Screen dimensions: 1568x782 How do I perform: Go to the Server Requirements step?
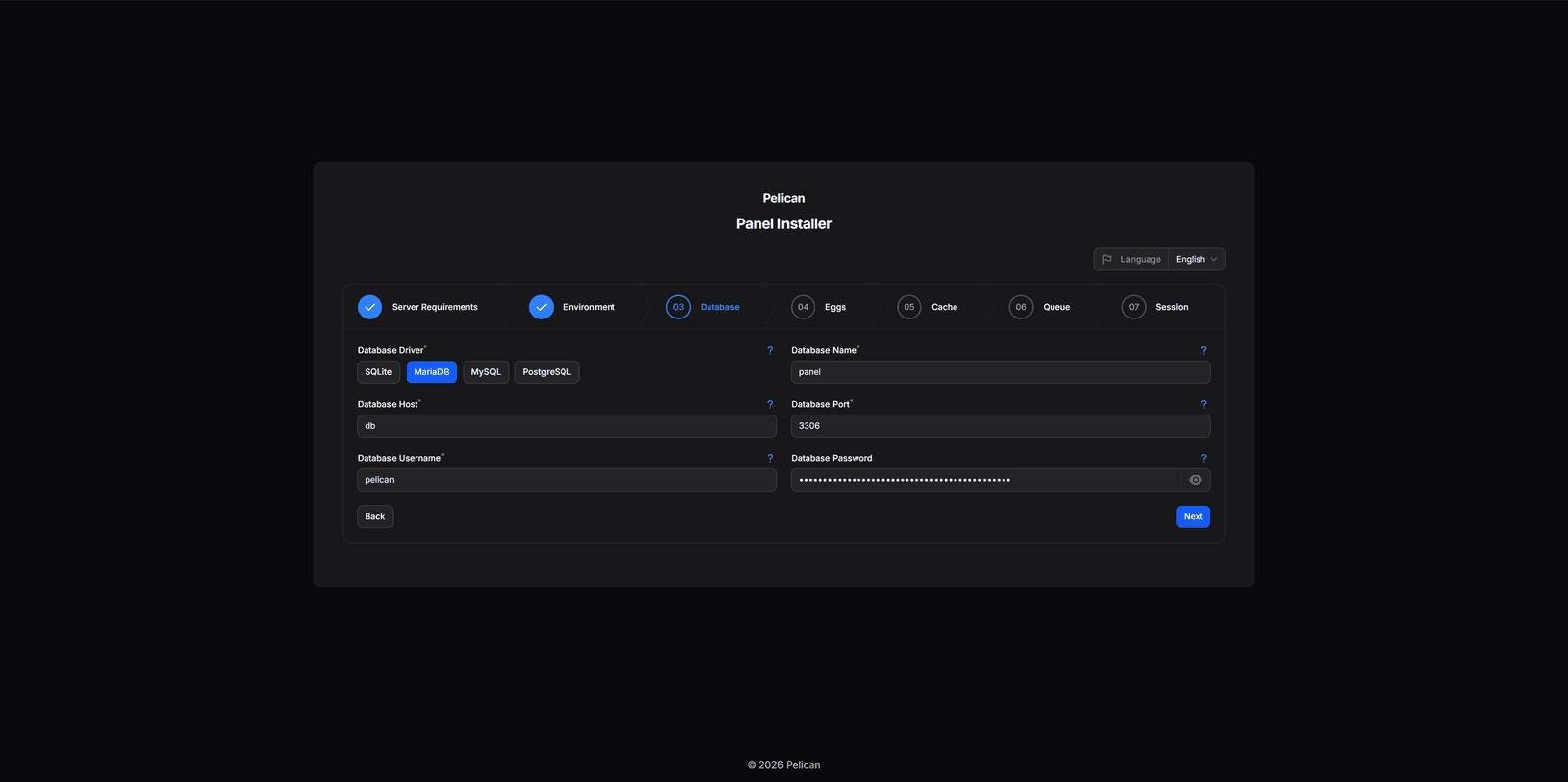click(435, 307)
